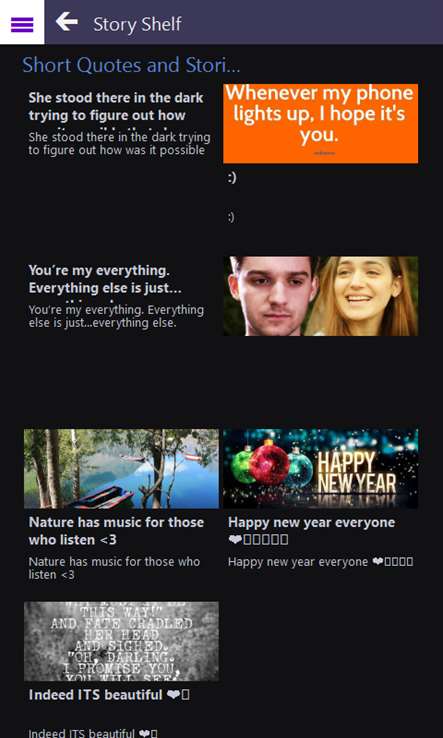Open the 'You're my everything' story title
The image size is (443, 738).
(105, 279)
